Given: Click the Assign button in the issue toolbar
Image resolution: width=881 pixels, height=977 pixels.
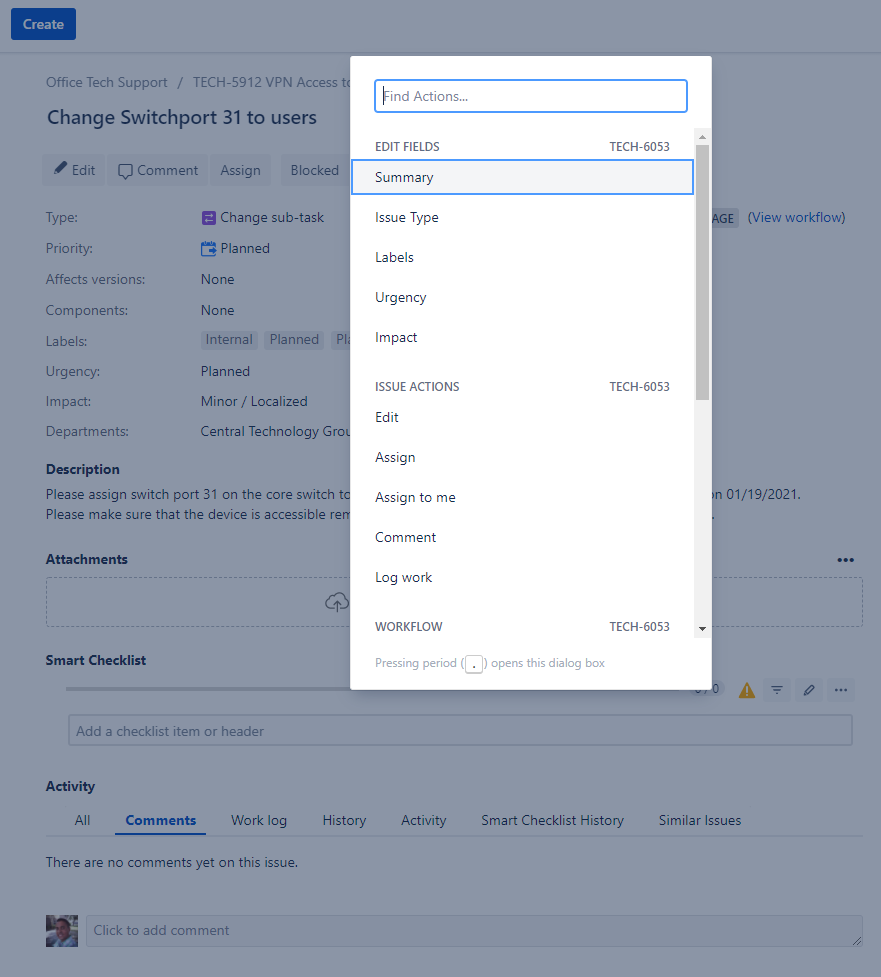Looking at the screenshot, I should pos(240,170).
